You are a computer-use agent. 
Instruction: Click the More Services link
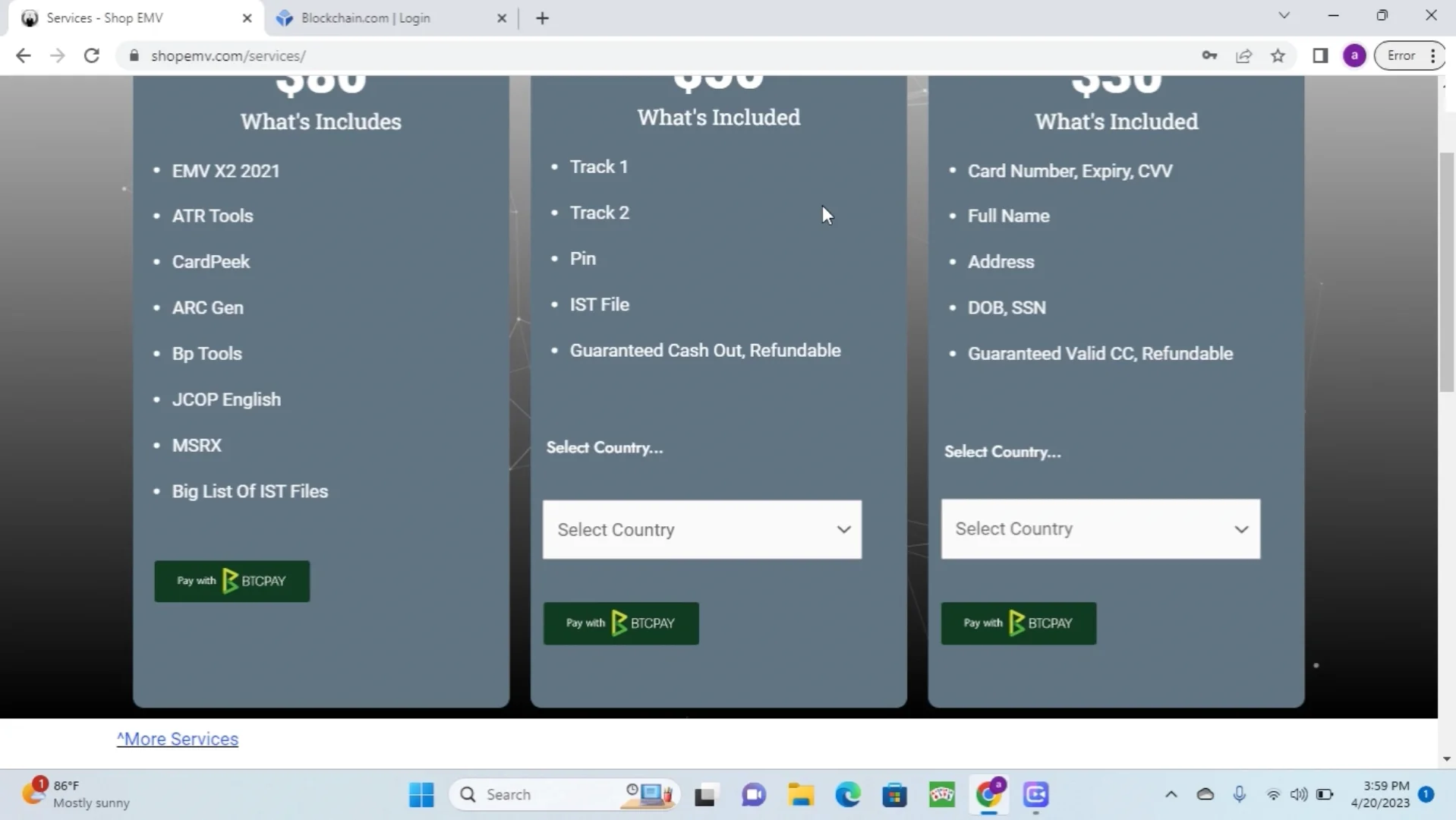[177, 738]
